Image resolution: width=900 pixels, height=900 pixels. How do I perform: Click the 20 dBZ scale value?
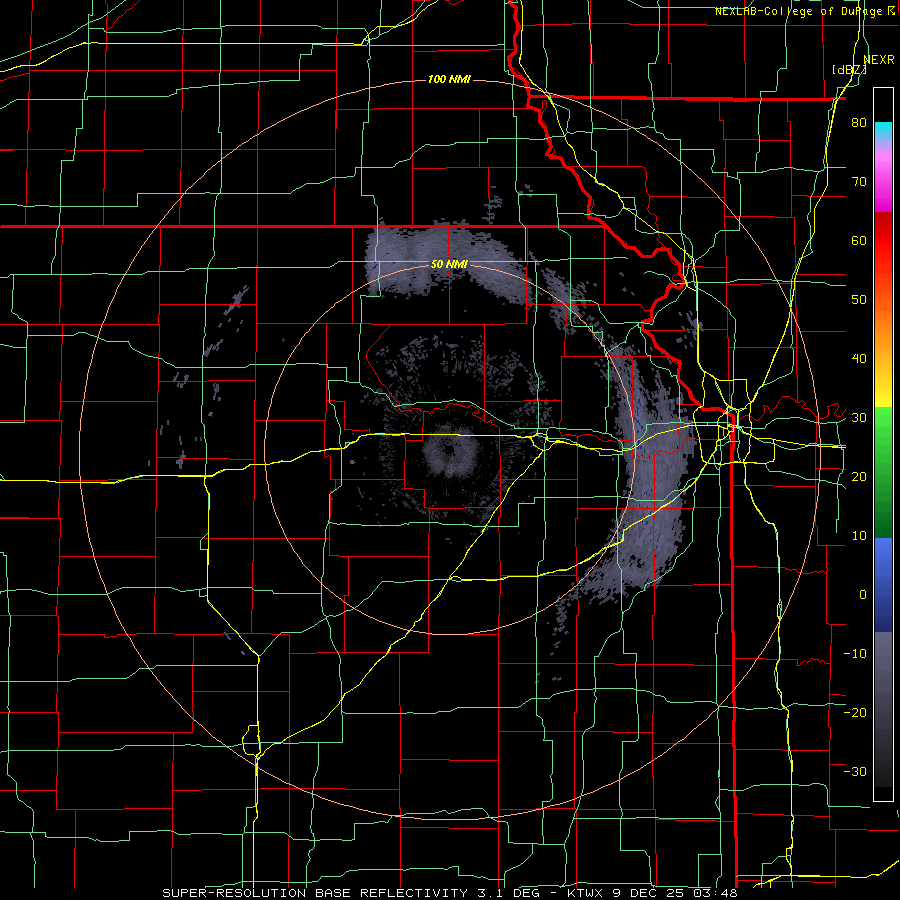[x=859, y=476]
